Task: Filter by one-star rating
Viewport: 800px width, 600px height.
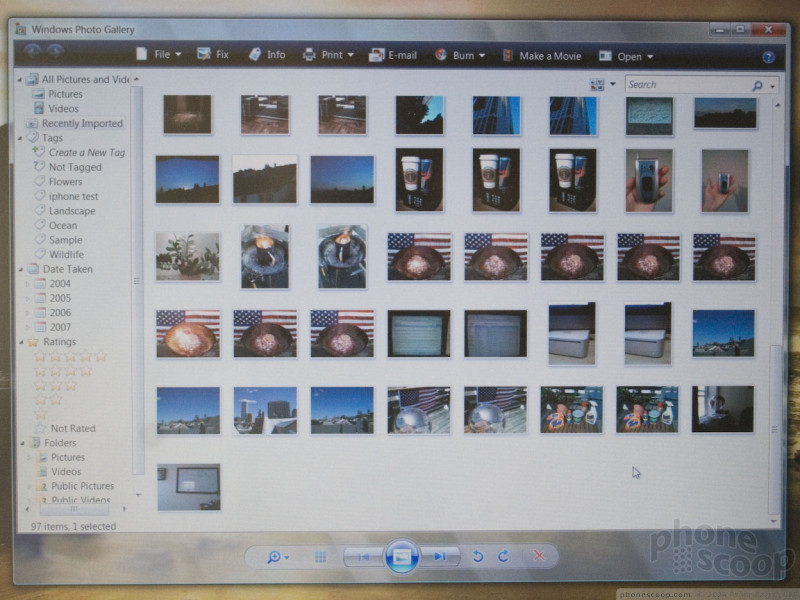Action: click(40, 414)
